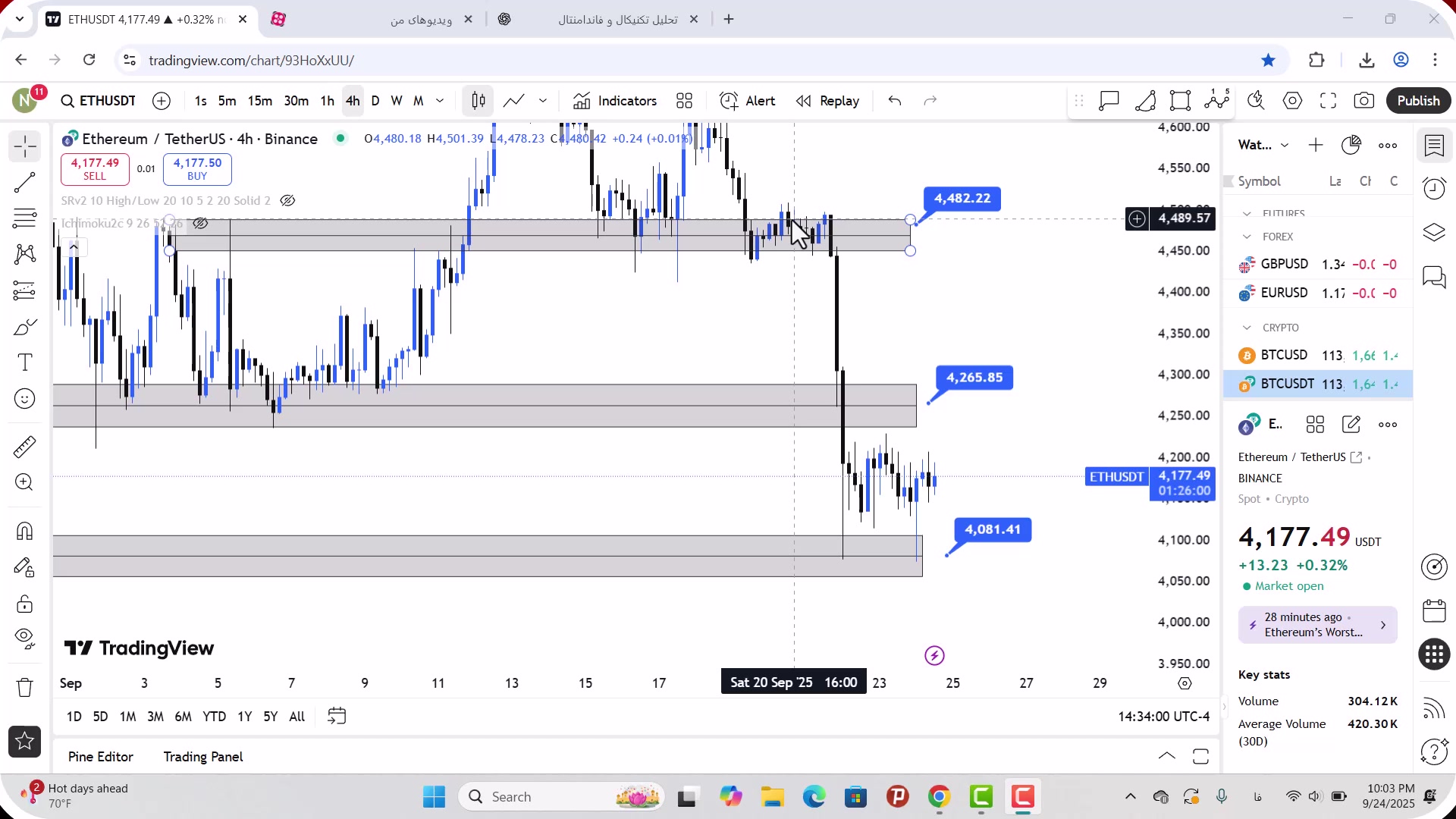This screenshot has height=819, width=1456.
Task: Collapse the FOREX watchlist section
Action: click(1247, 237)
